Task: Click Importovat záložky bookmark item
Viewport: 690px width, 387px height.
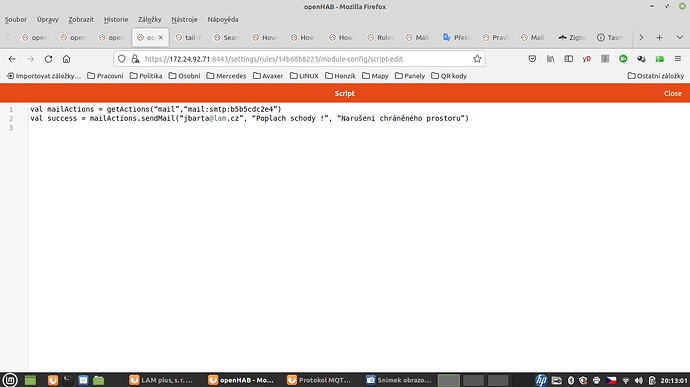Action: 44,76
